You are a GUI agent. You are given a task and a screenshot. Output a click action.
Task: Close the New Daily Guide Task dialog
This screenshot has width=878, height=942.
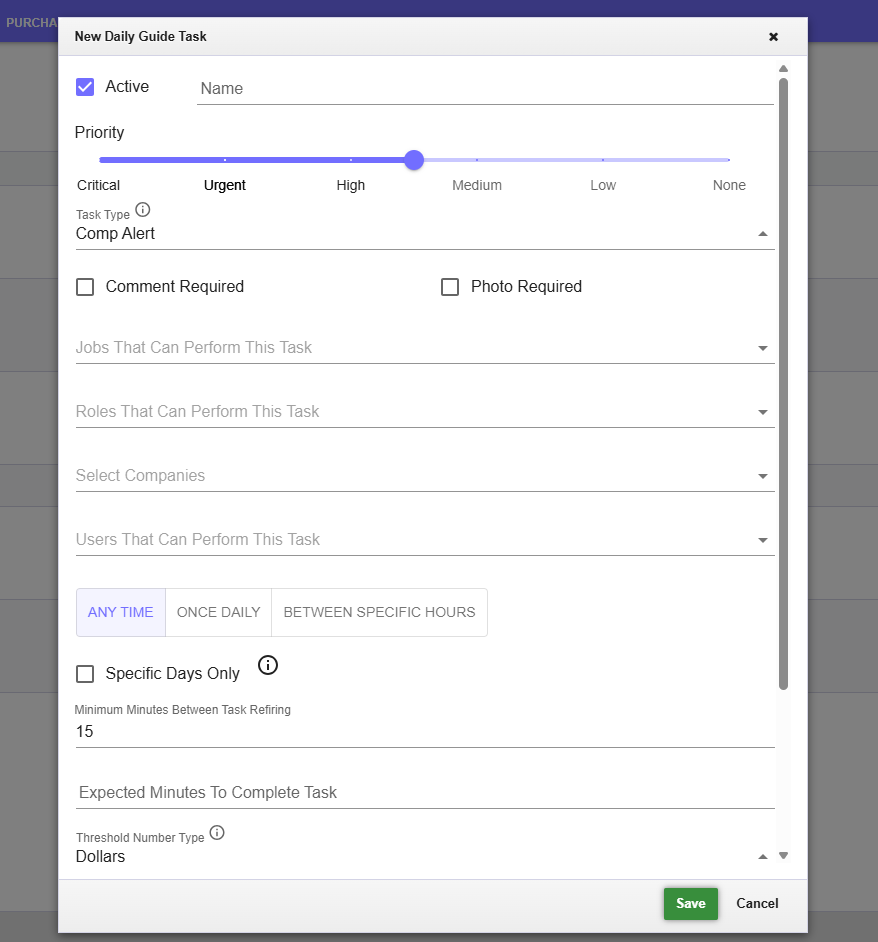click(x=773, y=37)
